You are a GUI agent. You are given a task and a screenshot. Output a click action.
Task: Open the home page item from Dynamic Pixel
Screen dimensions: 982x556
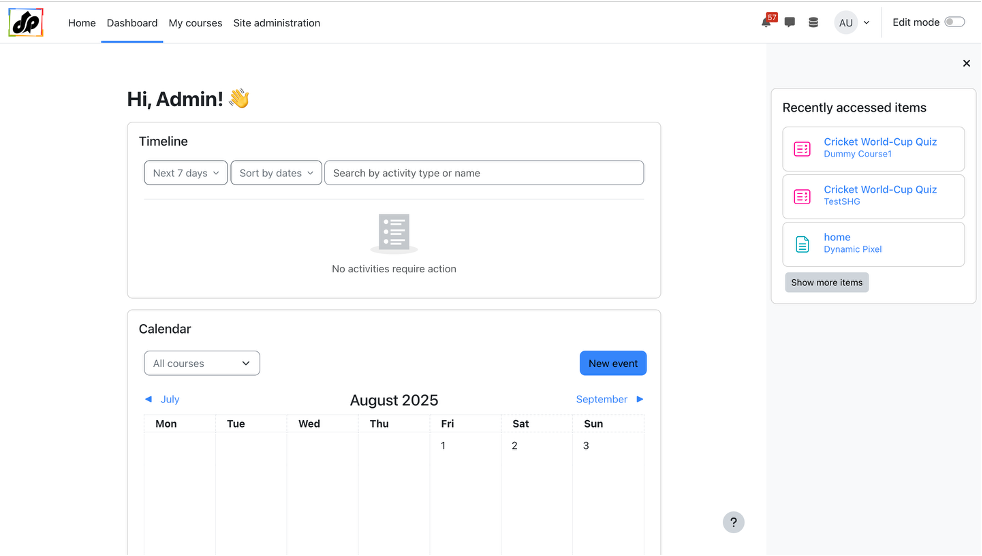pos(837,237)
